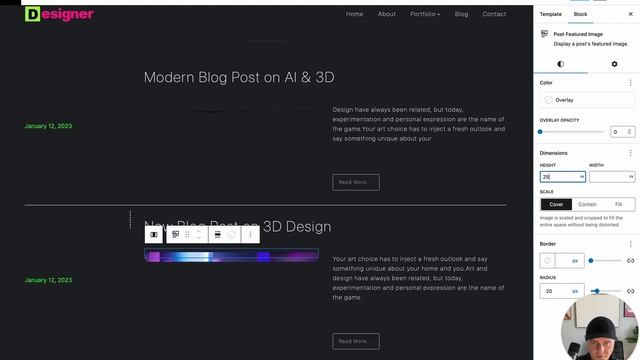The width and height of the screenshot is (640, 360).
Task: Open the Settings gear tab
Action: click(614, 64)
